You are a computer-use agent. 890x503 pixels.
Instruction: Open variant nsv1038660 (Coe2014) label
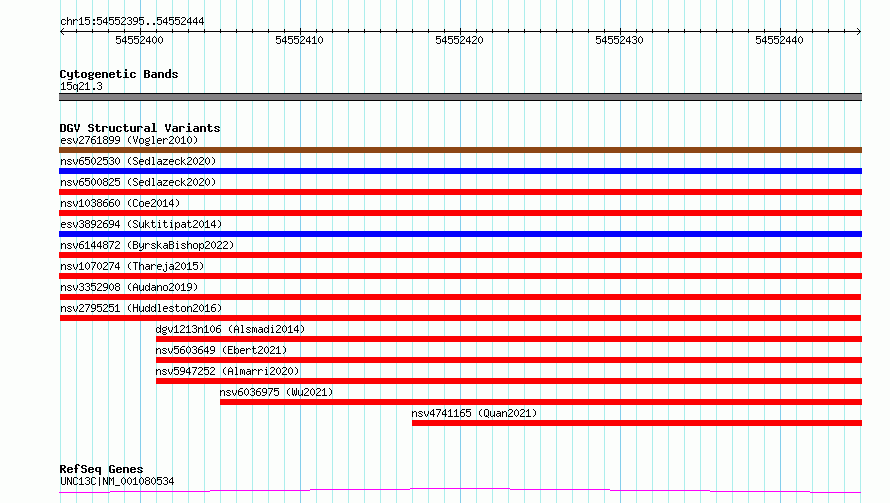(120, 203)
